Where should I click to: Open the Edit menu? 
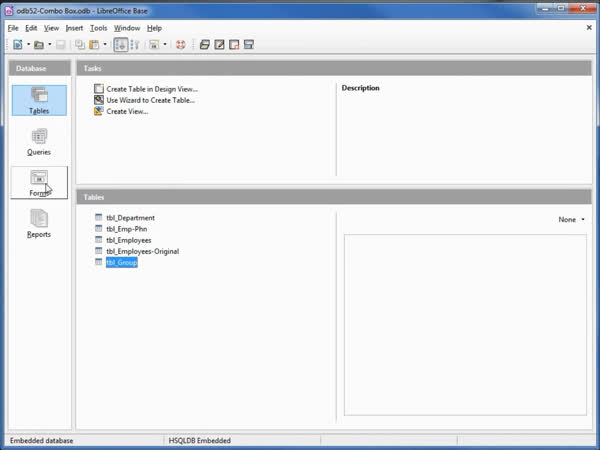[31, 28]
